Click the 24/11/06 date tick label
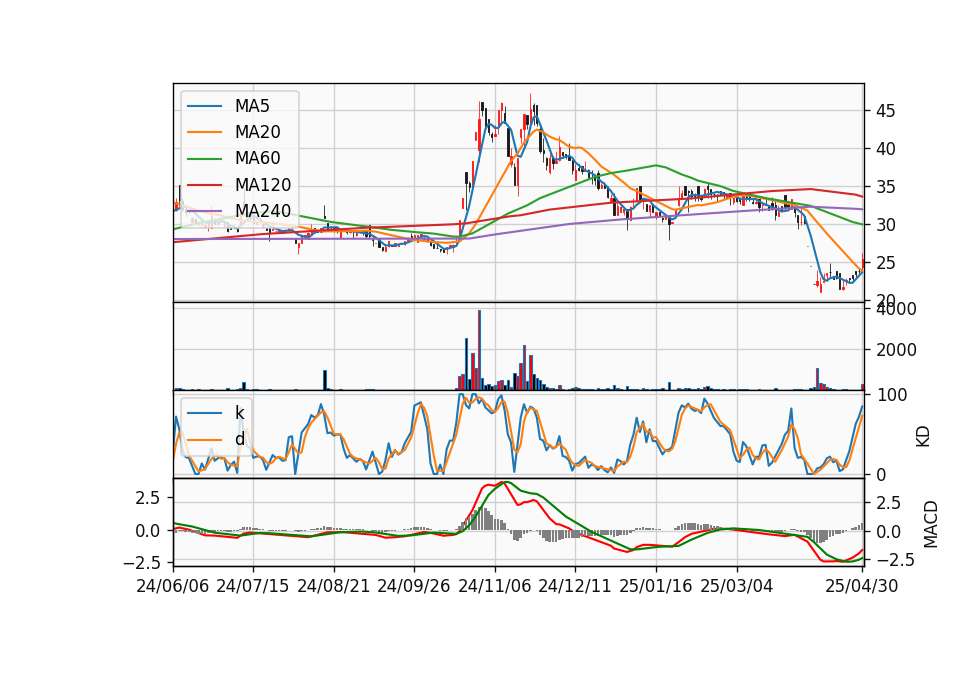Viewport: 960px width, 690px height. click(495, 586)
